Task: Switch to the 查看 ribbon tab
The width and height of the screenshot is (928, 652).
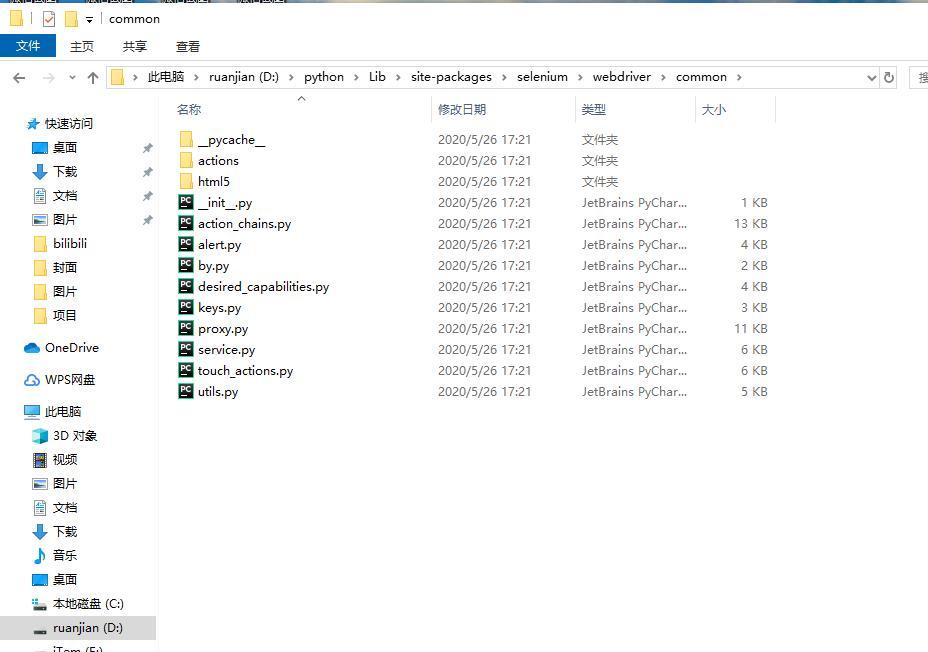Action: [x=189, y=45]
